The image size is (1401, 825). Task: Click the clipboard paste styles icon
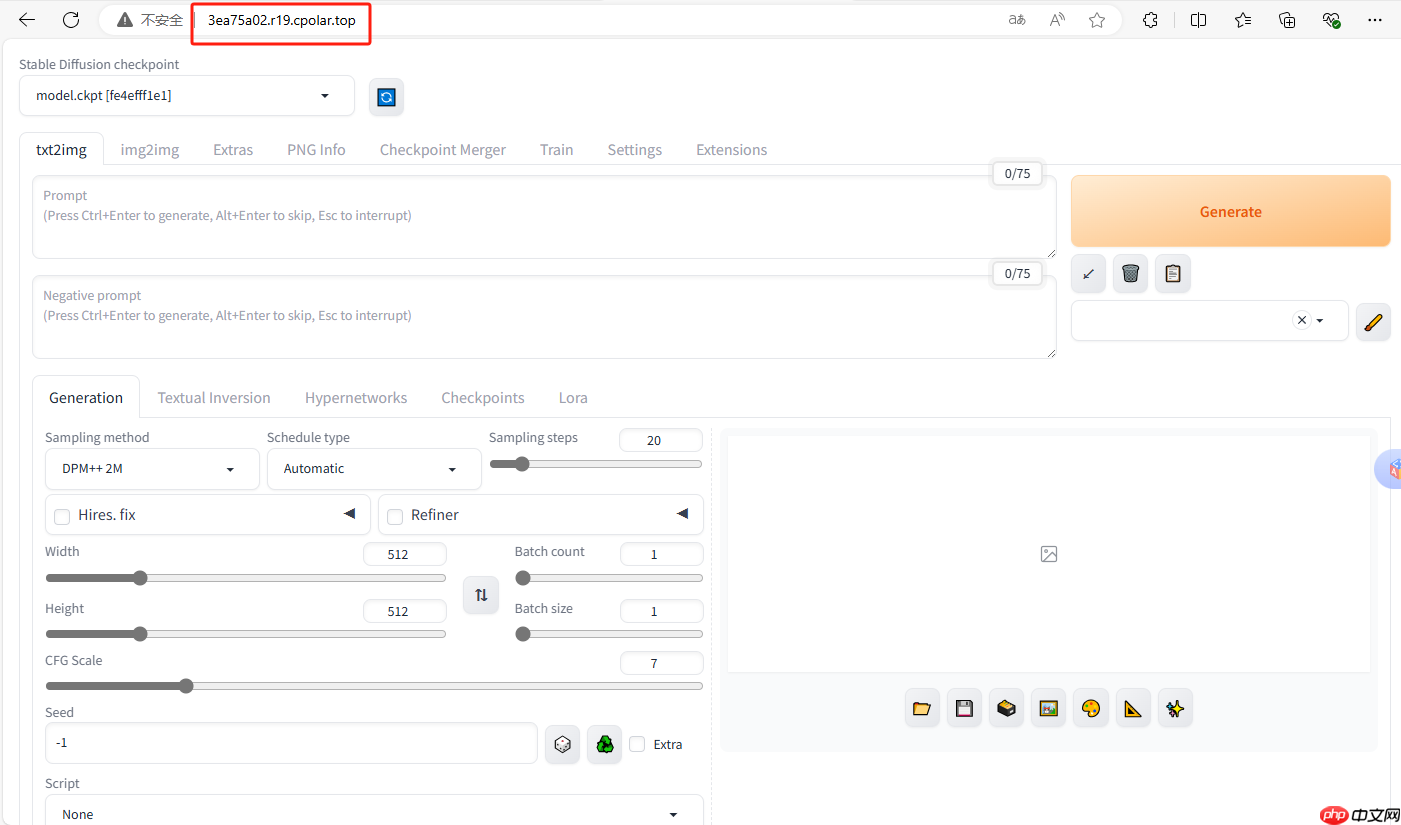(1173, 273)
